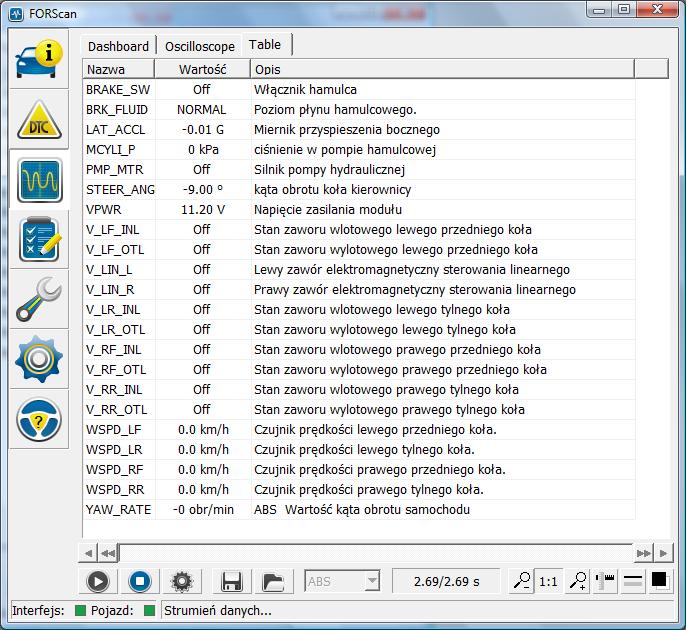
Task: Switch to the Oscilloscope tab
Action: [200, 46]
